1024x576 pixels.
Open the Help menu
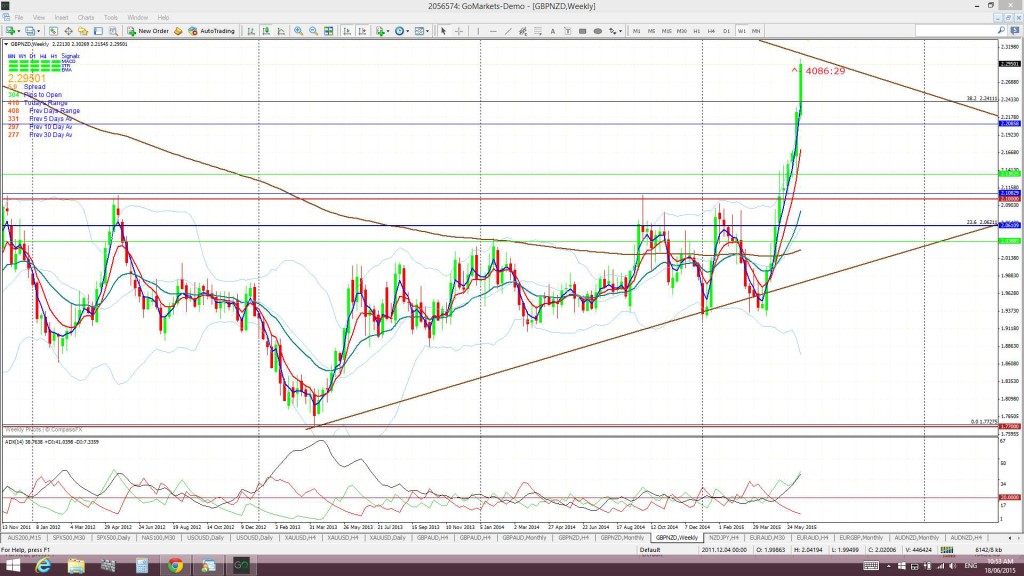coord(163,18)
